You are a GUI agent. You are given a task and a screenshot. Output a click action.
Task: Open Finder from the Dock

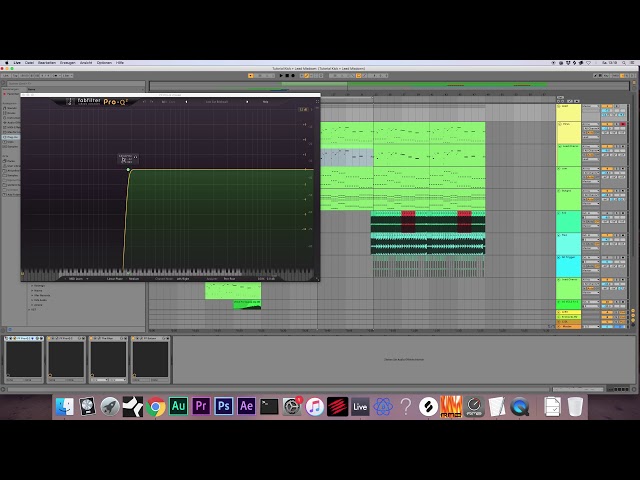click(x=64, y=407)
